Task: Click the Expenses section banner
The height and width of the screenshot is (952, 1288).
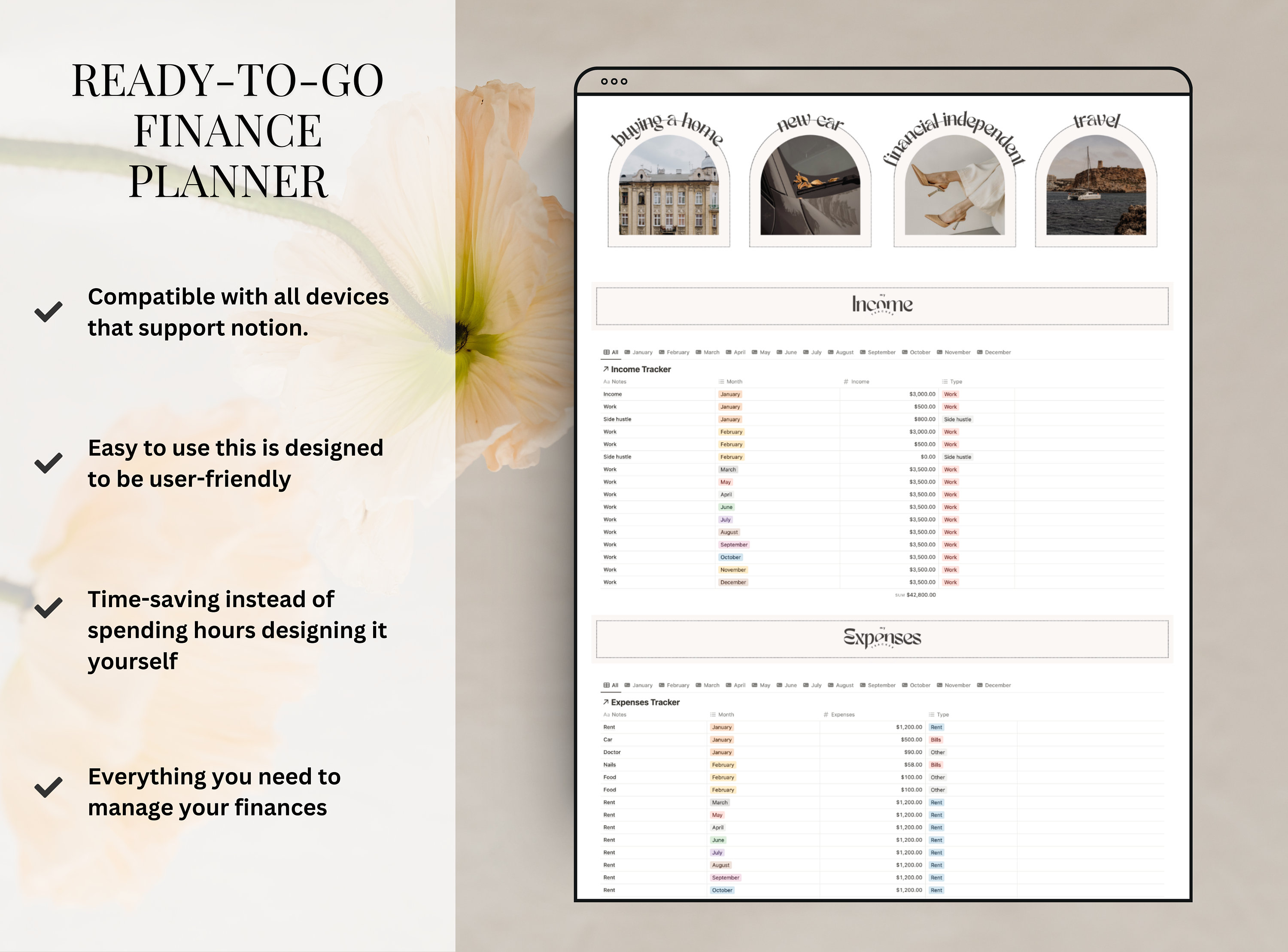Action: coord(882,639)
